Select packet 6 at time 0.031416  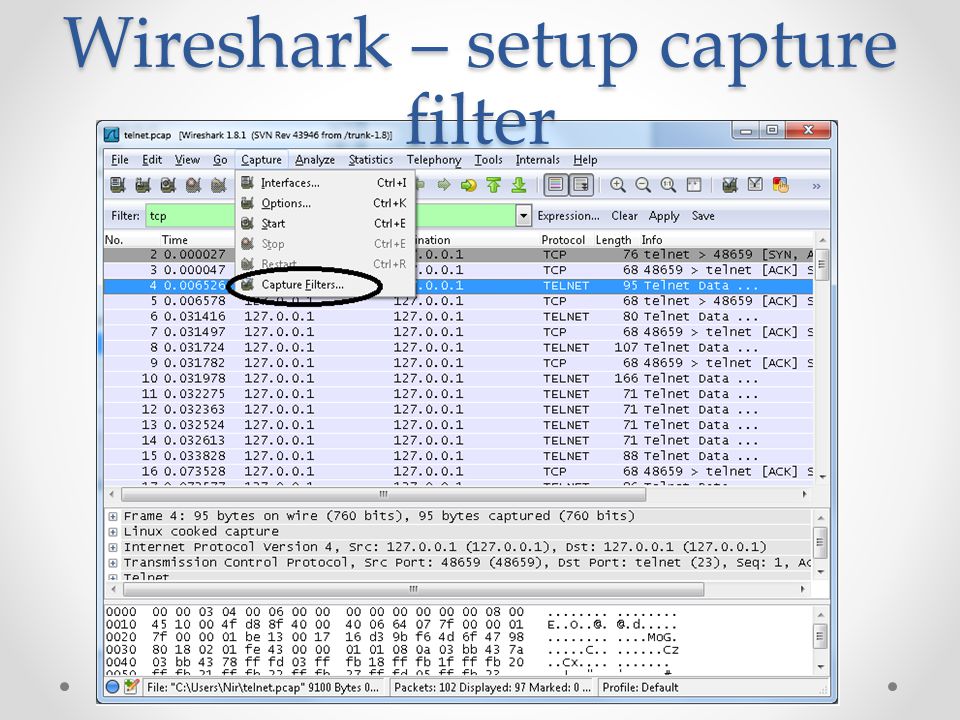coord(458,317)
